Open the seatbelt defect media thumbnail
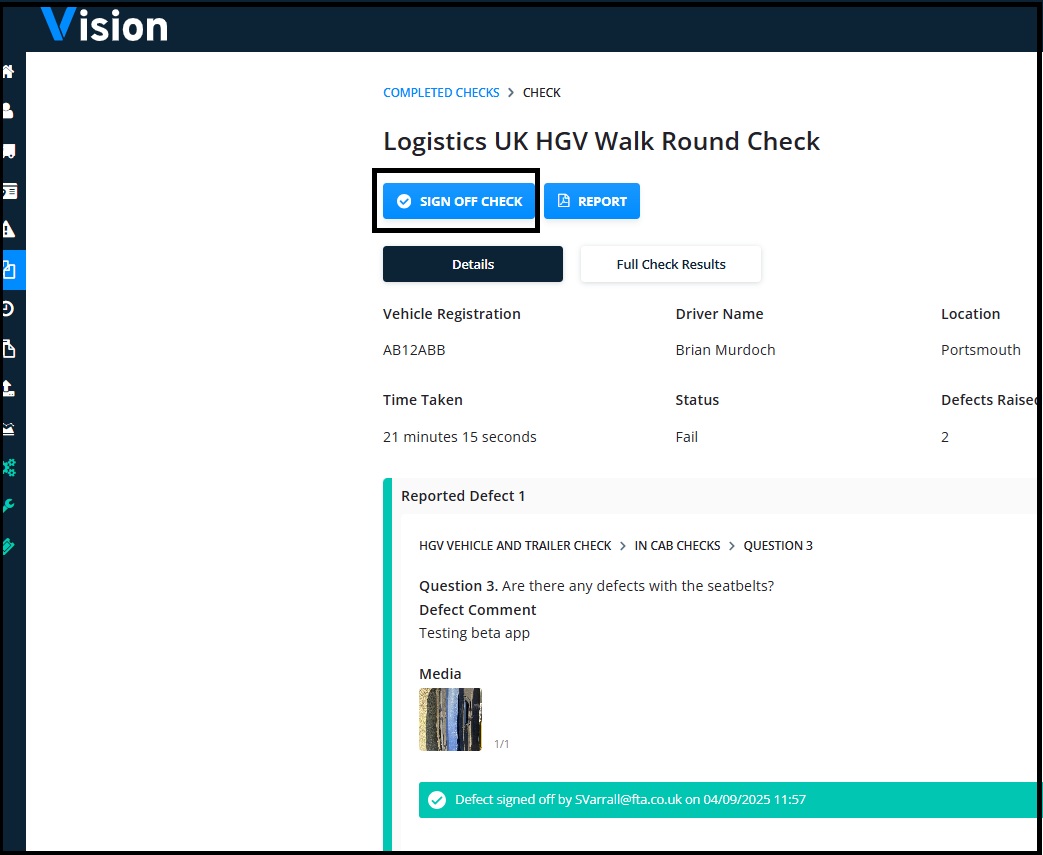Viewport: 1043px width, 855px height. tap(450, 719)
